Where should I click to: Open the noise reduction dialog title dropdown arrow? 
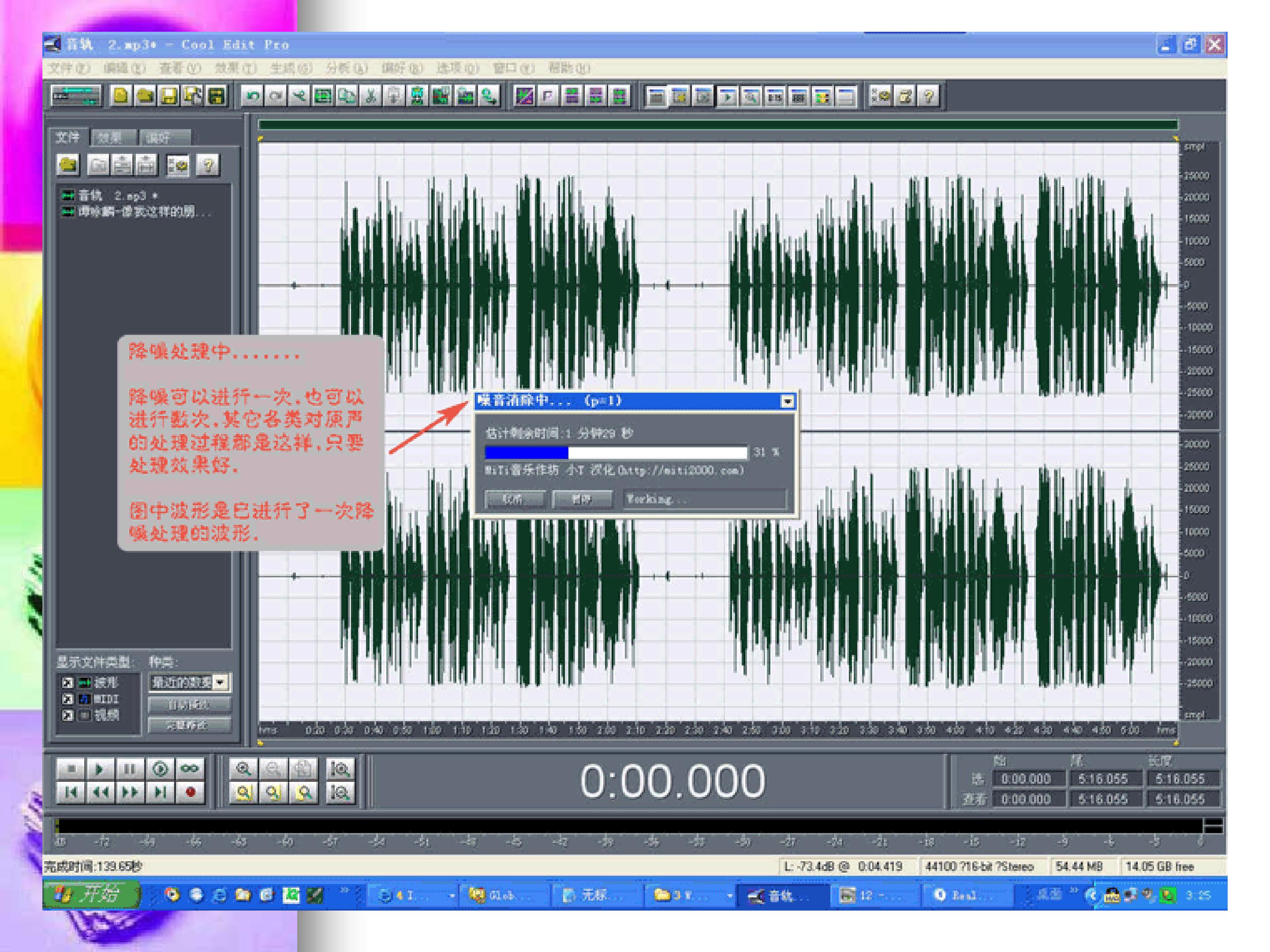point(788,401)
